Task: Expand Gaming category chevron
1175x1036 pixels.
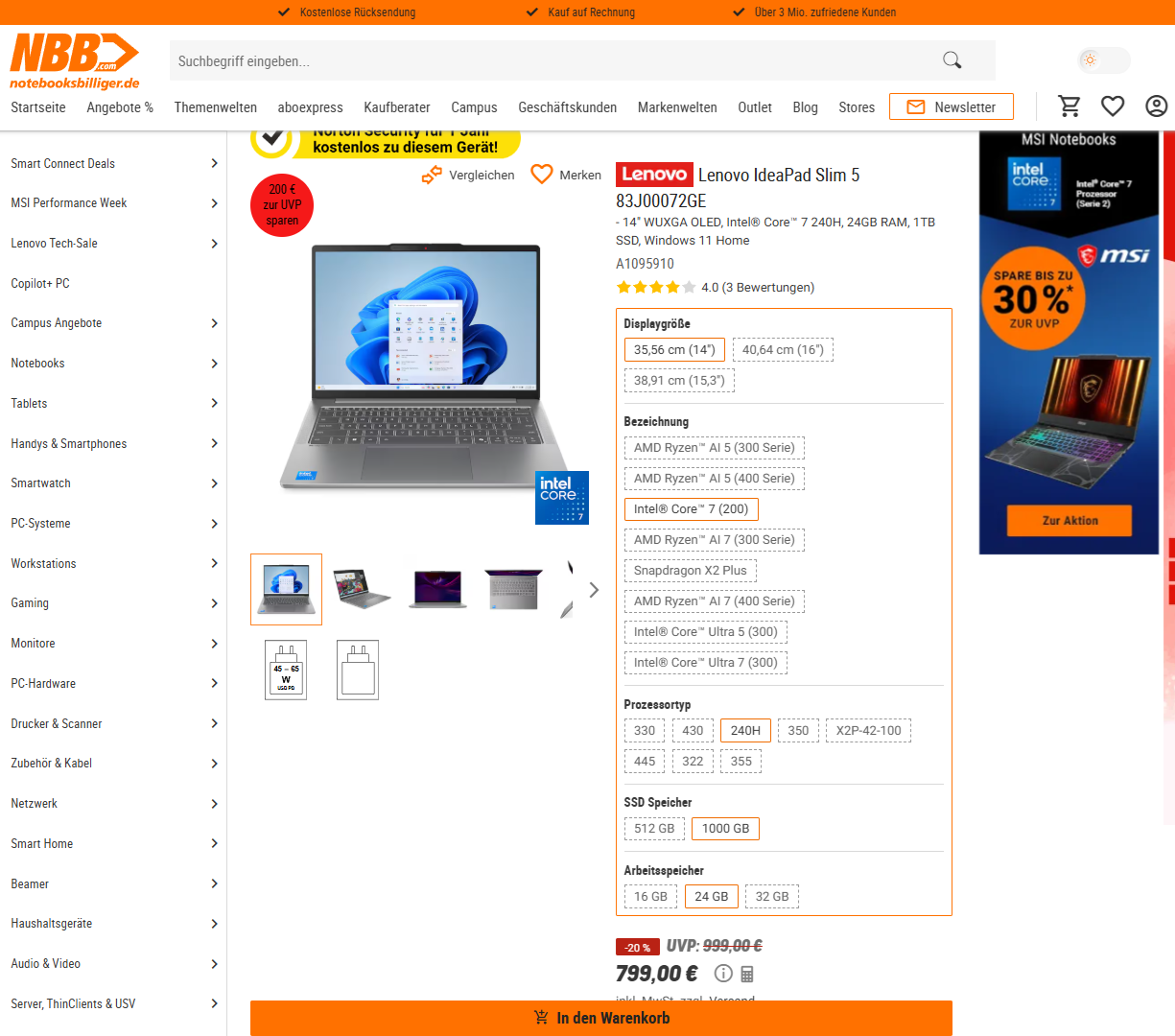Action: click(x=214, y=603)
